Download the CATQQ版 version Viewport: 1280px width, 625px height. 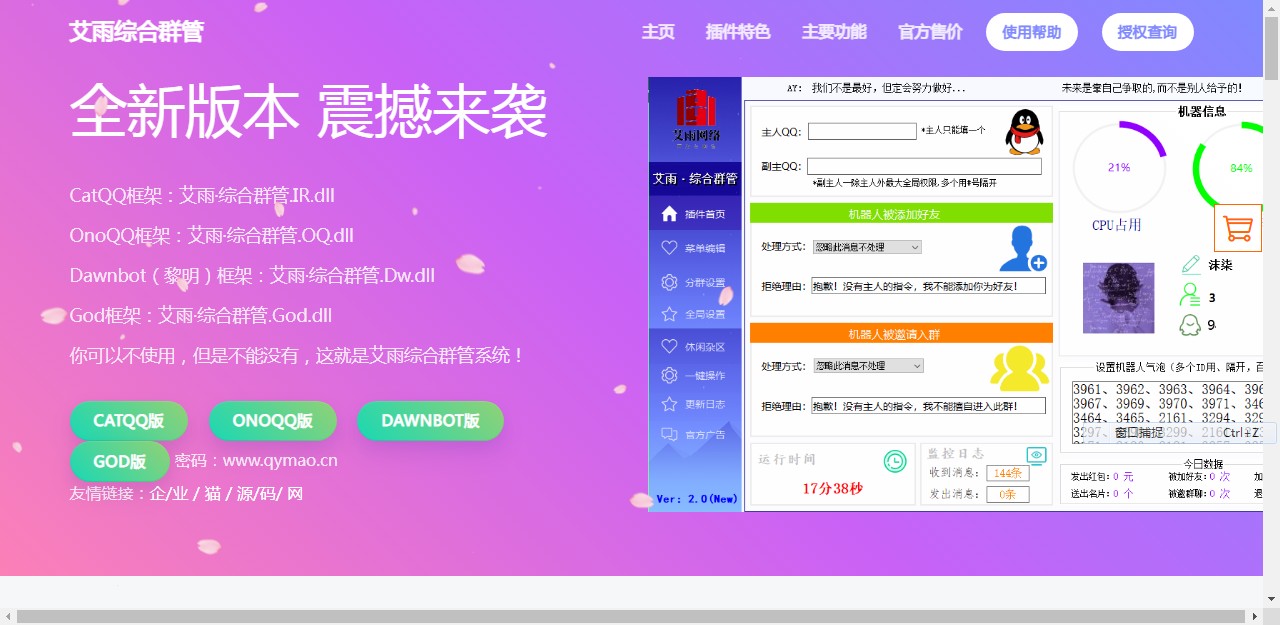[129, 421]
